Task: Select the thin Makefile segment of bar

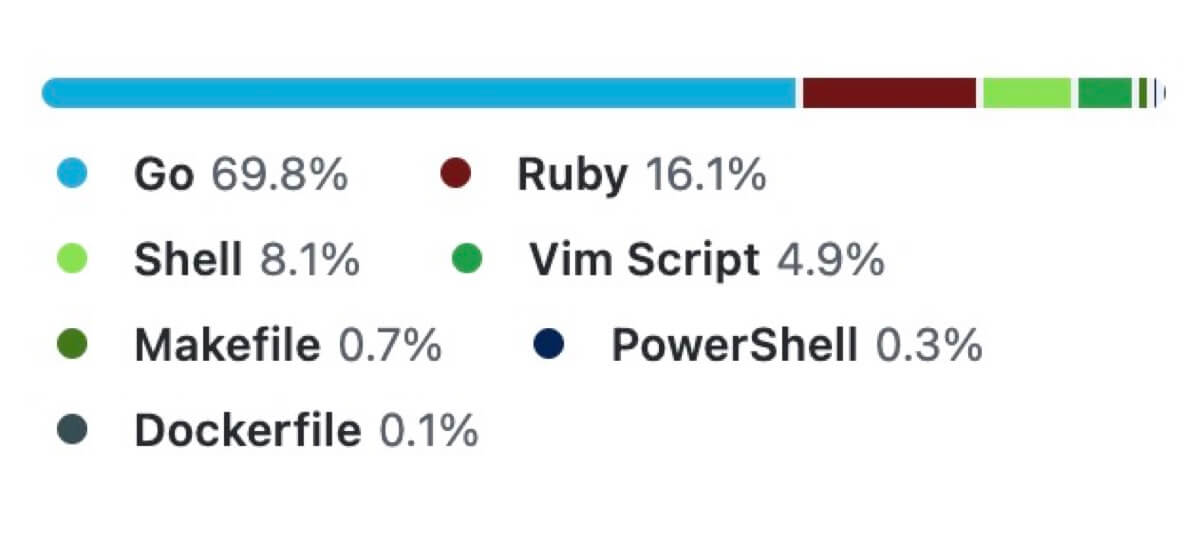Action: point(1142,93)
